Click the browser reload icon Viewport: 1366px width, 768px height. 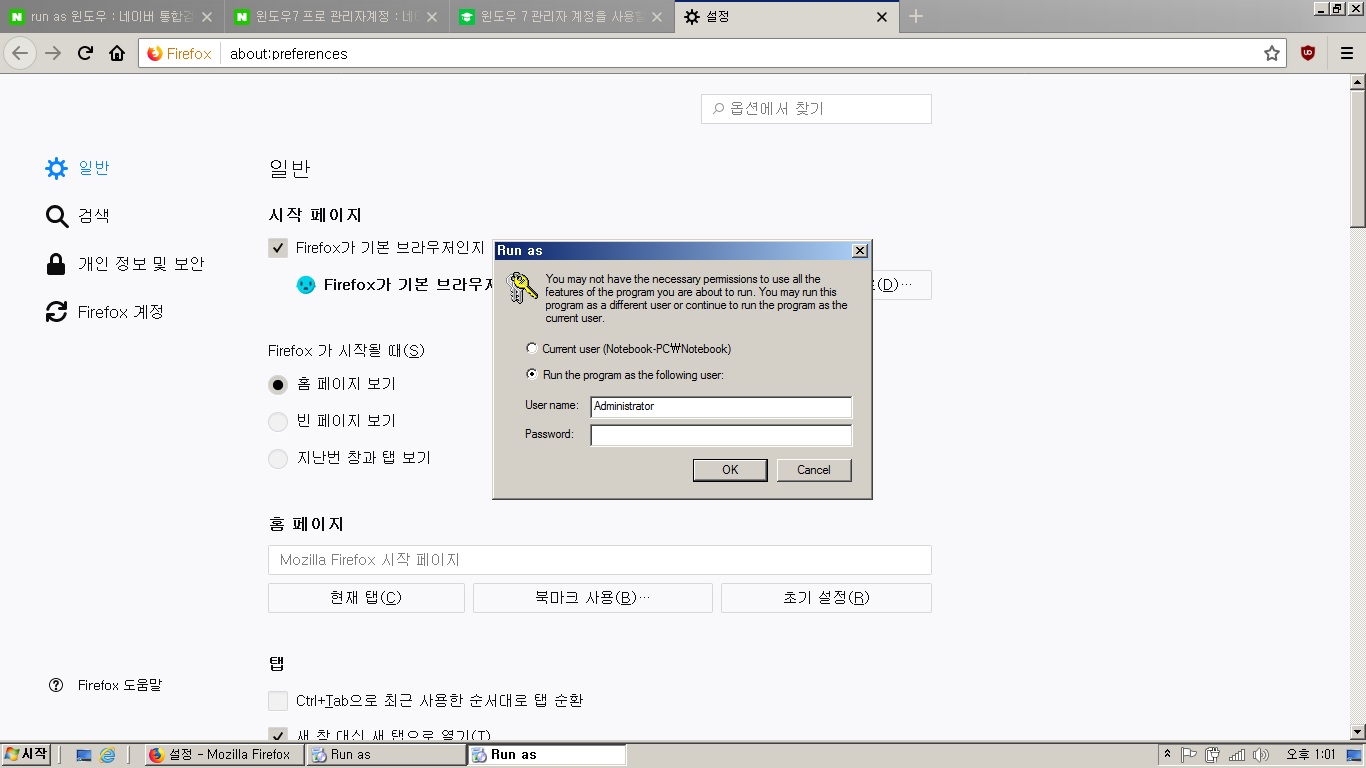click(x=86, y=54)
